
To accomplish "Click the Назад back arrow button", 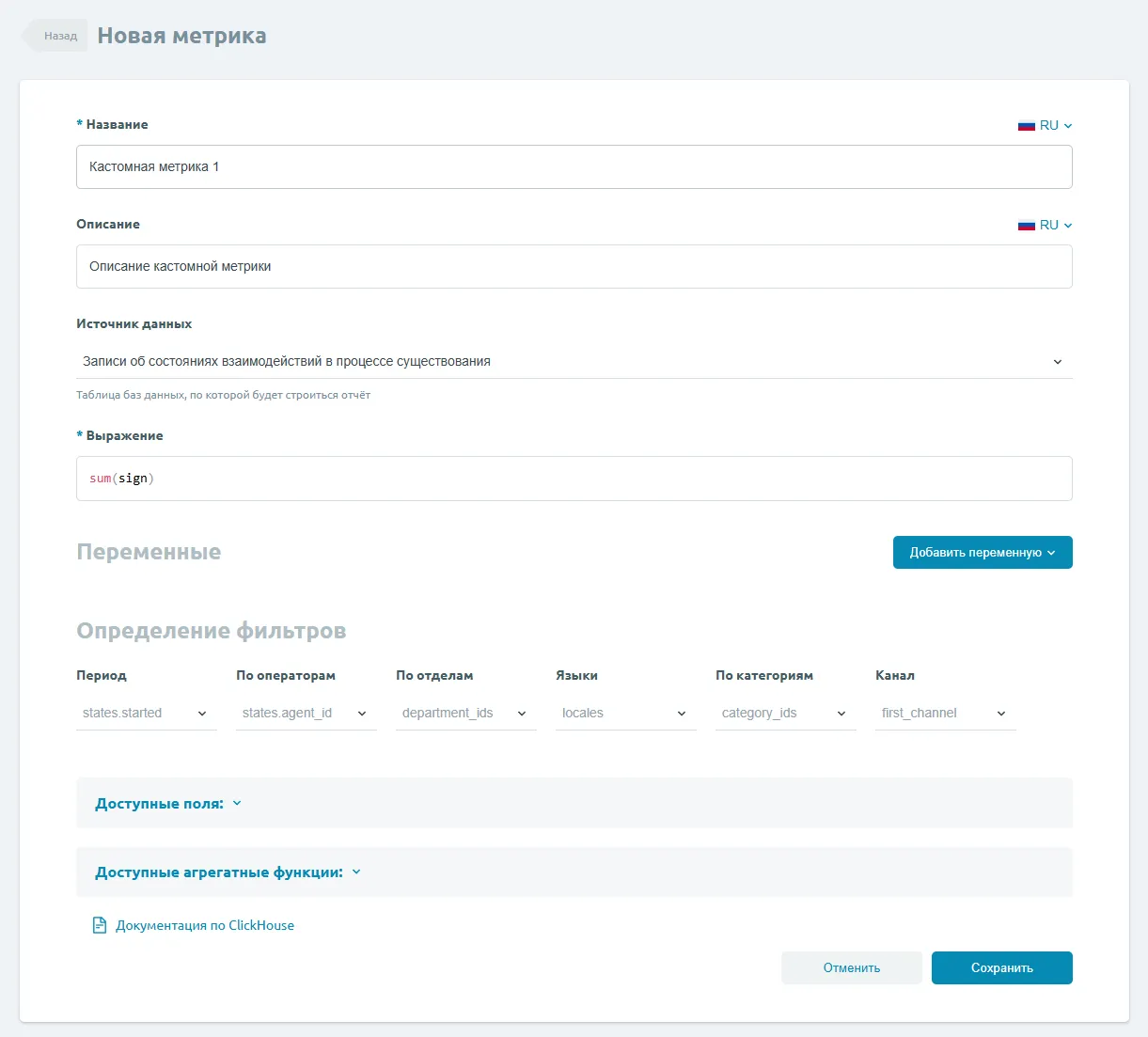I will 56,36.
